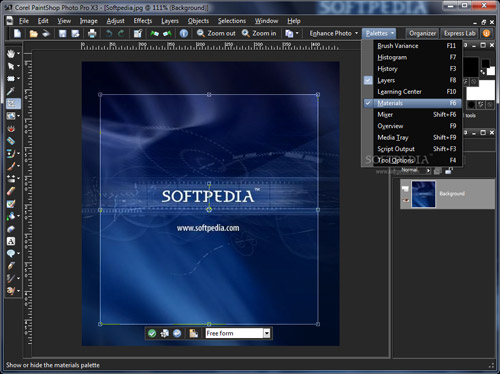Select the active Crop tool
Image resolution: width=500 pixels, height=374 pixels.
tap(12, 104)
